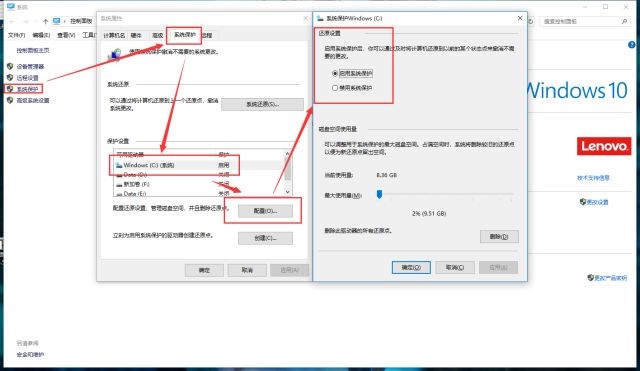Screen dimensions: 640x371
Task: Select the 启用系统保护 radio button
Action: coord(335,73)
